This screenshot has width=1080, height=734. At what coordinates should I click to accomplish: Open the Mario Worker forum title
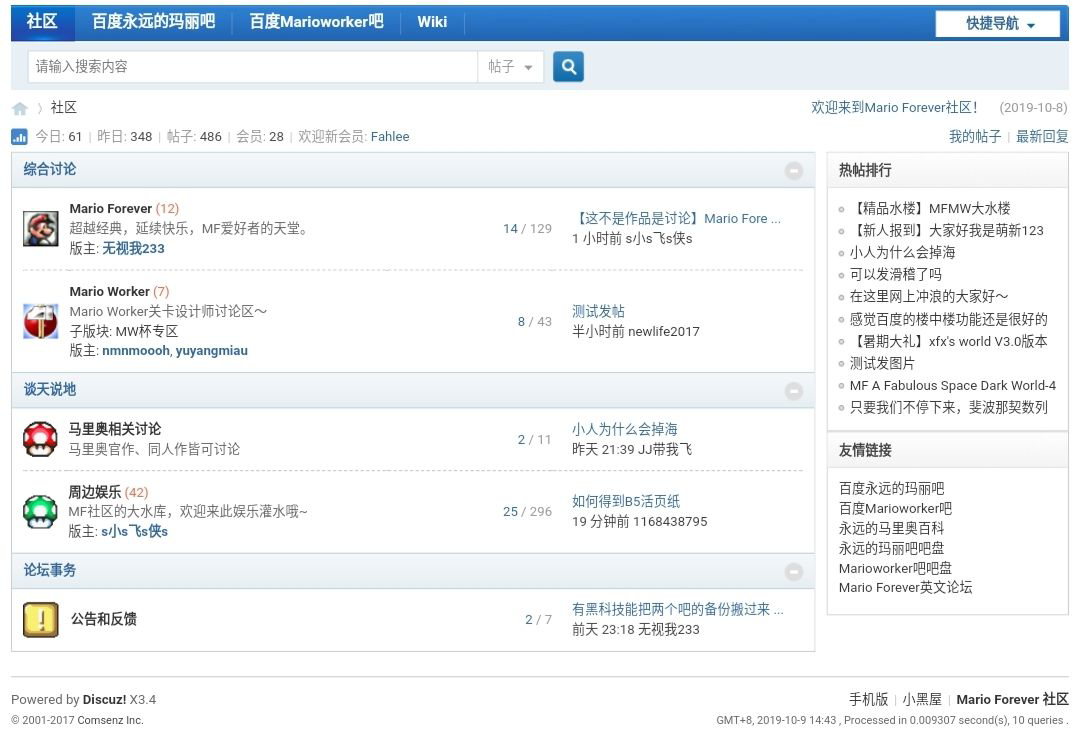[x=110, y=291]
